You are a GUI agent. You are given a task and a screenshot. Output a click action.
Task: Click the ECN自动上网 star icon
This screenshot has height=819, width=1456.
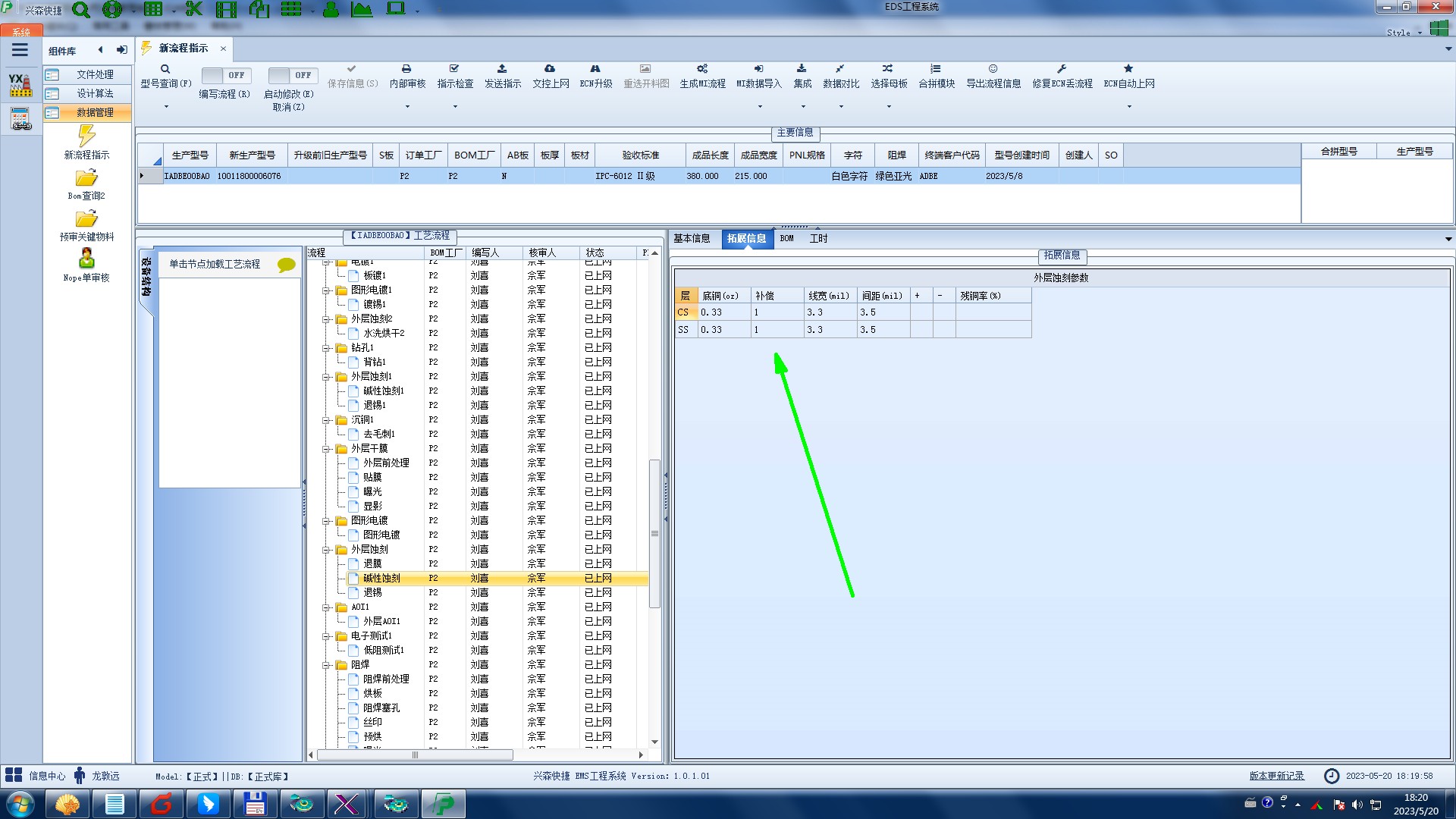[1128, 69]
